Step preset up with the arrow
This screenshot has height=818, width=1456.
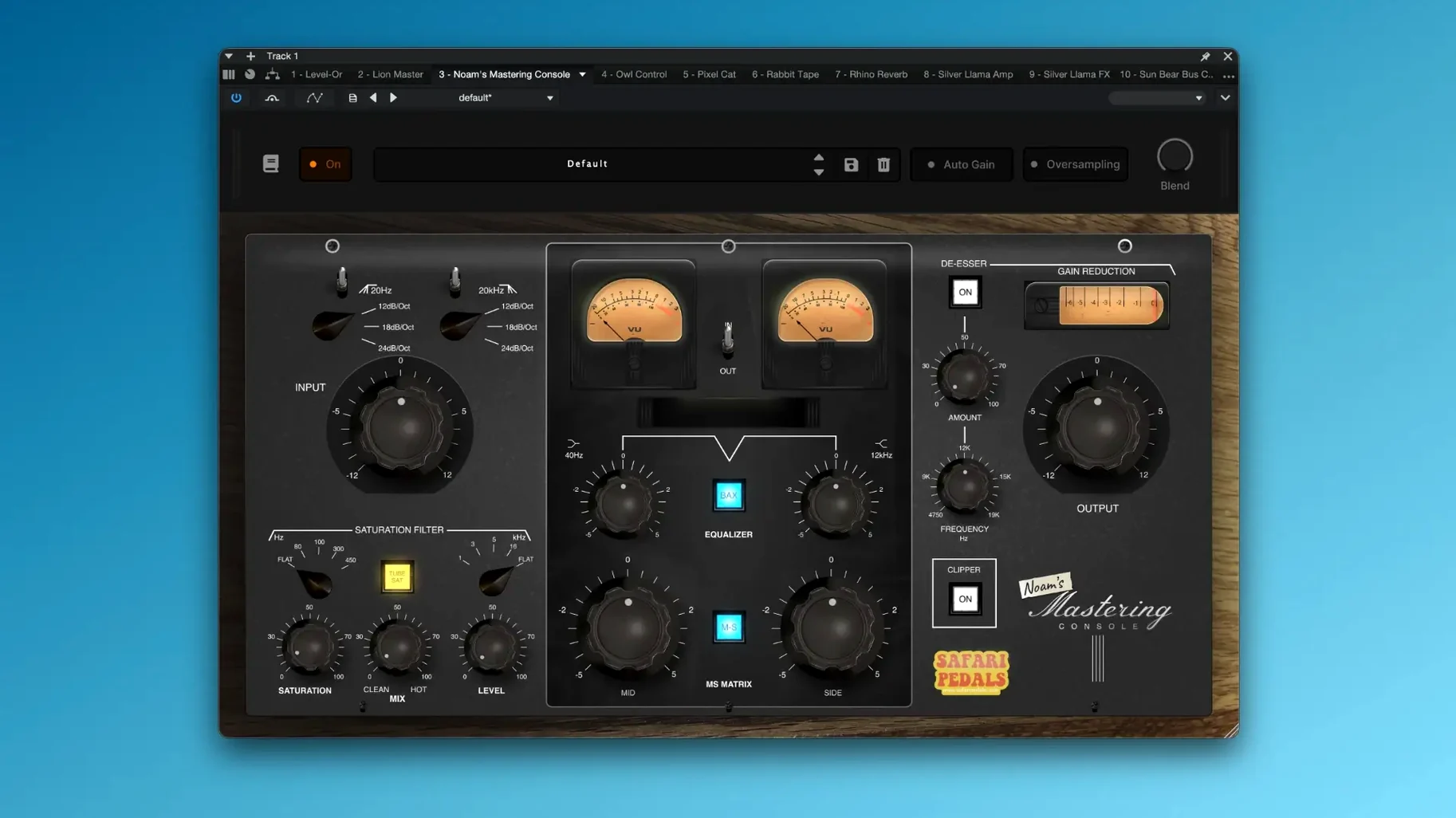click(819, 158)
